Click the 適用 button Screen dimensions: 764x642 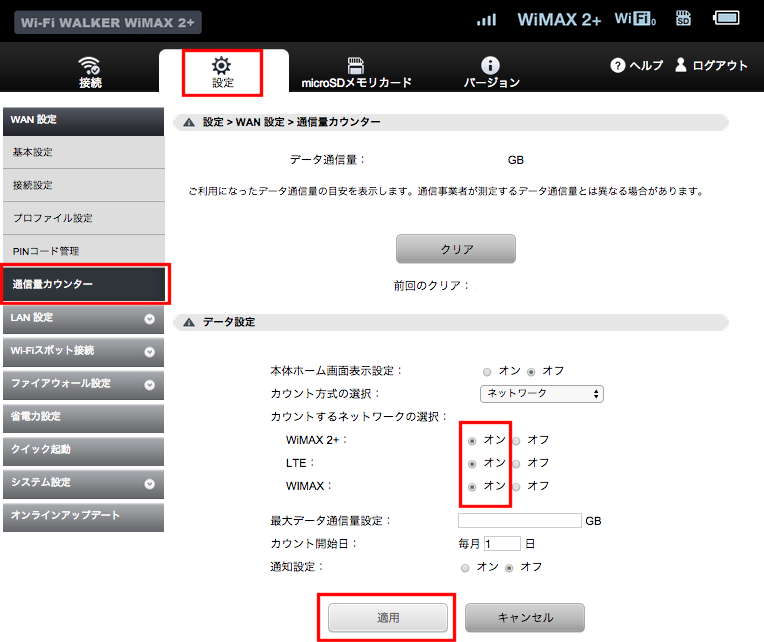[388, 618]
